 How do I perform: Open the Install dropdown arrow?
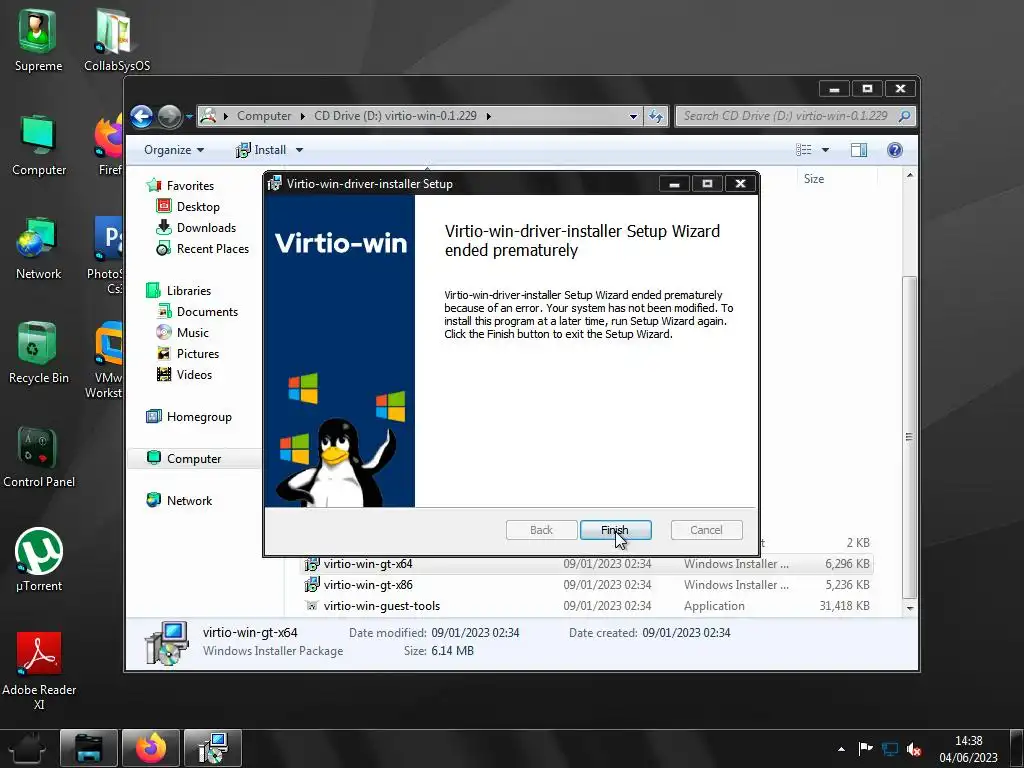click(299, 150)
